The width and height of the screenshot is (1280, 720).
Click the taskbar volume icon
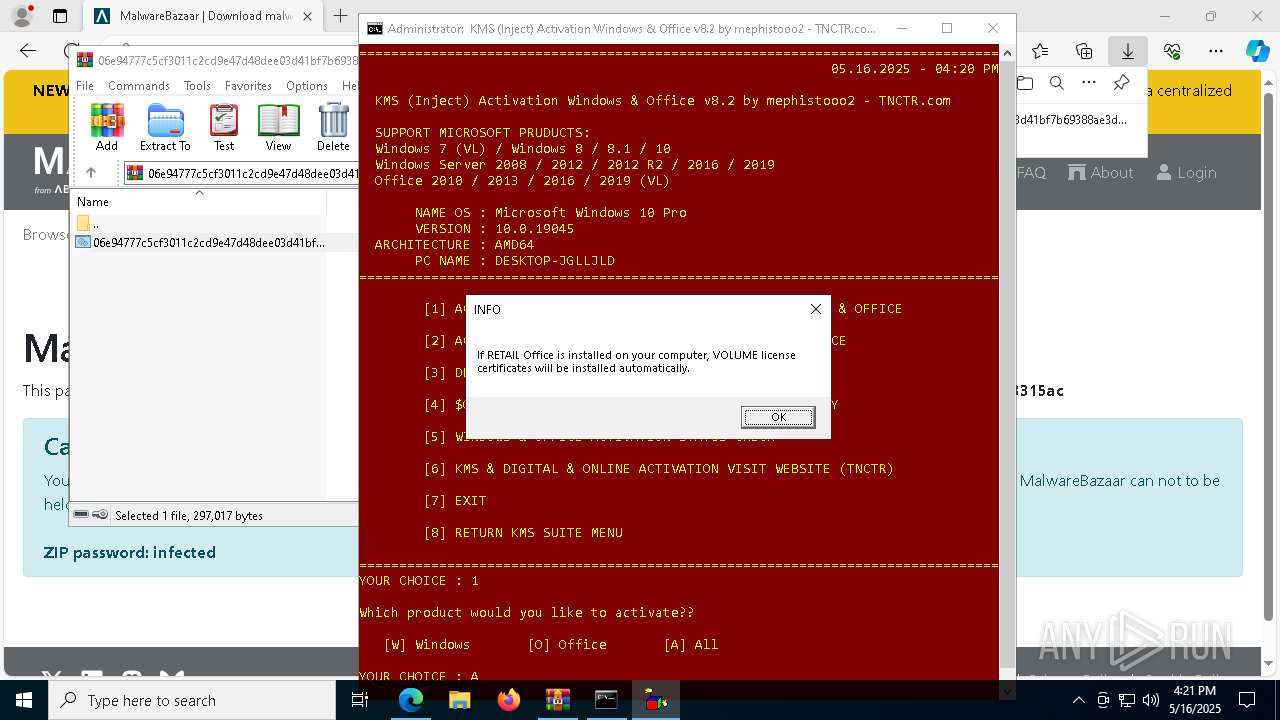pos(1150,700)
